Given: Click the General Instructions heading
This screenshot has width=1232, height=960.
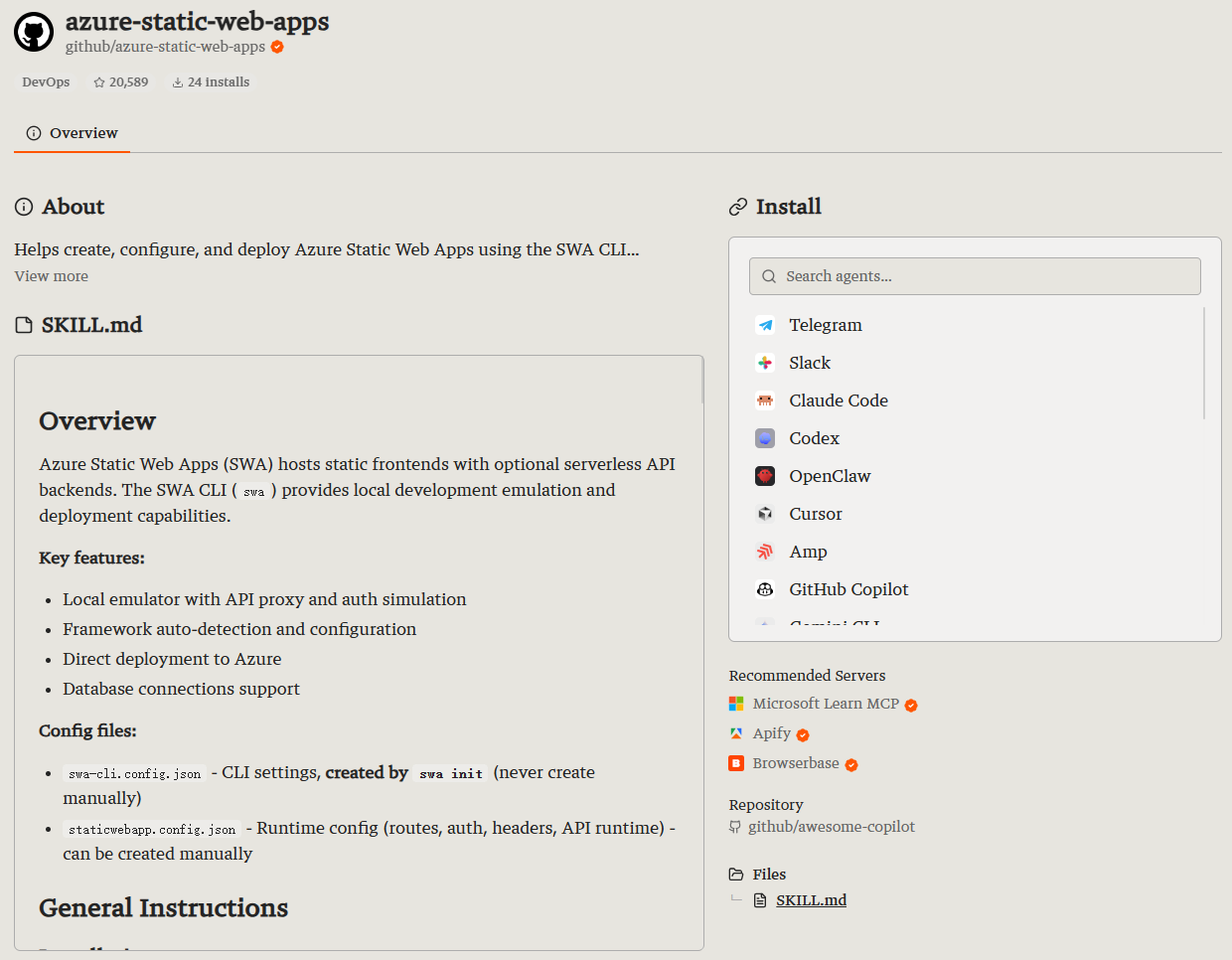Looking at the screenshot, I should tap(164, 907).
